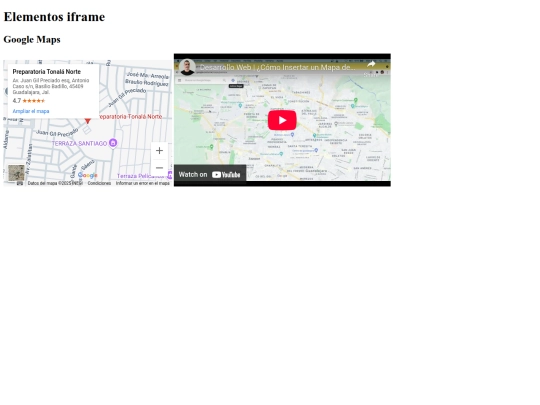Click the 'TERRAZA SANTIAGO' place label

[x=79, y=143]
